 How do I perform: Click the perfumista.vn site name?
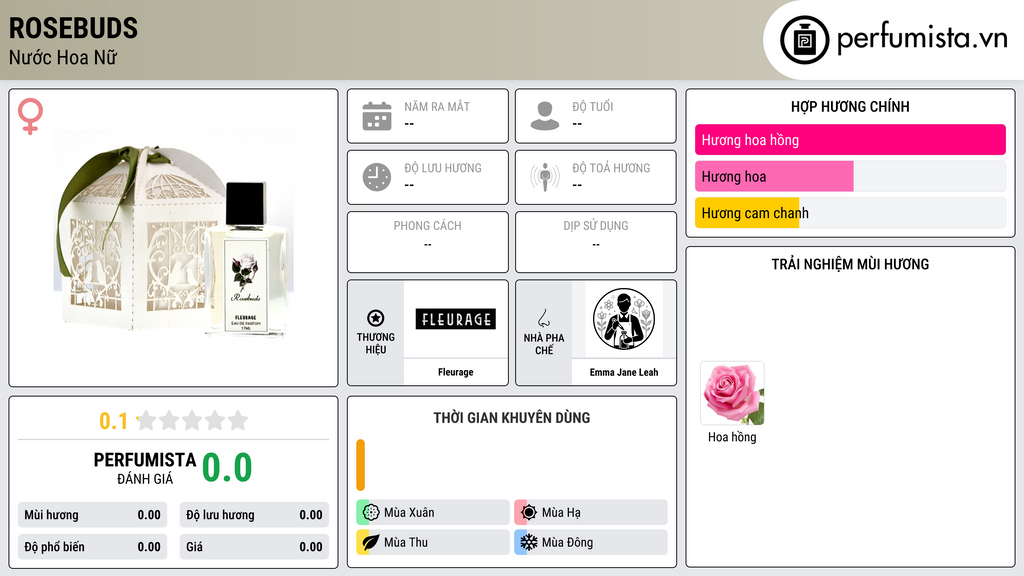click(922, 38)
